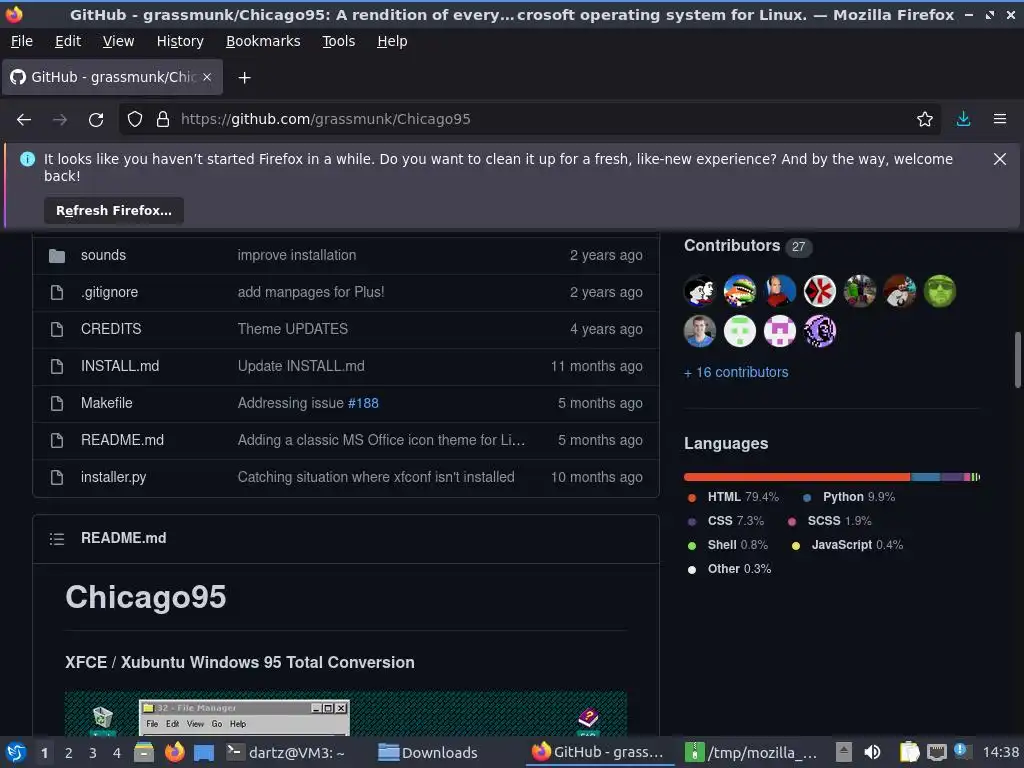Open the Tools menu
The width and height of the screenshot is (1024, 768).
point(338,41)
